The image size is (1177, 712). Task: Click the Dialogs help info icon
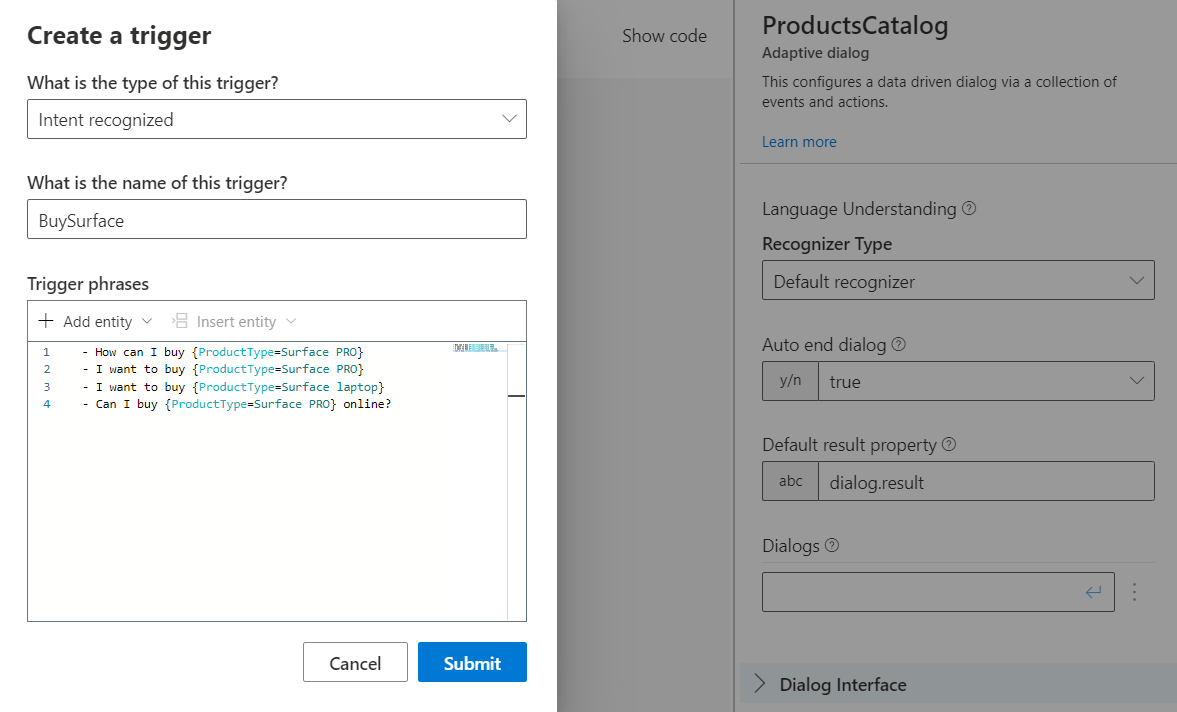pyautogui.click(x=831, y=546)
